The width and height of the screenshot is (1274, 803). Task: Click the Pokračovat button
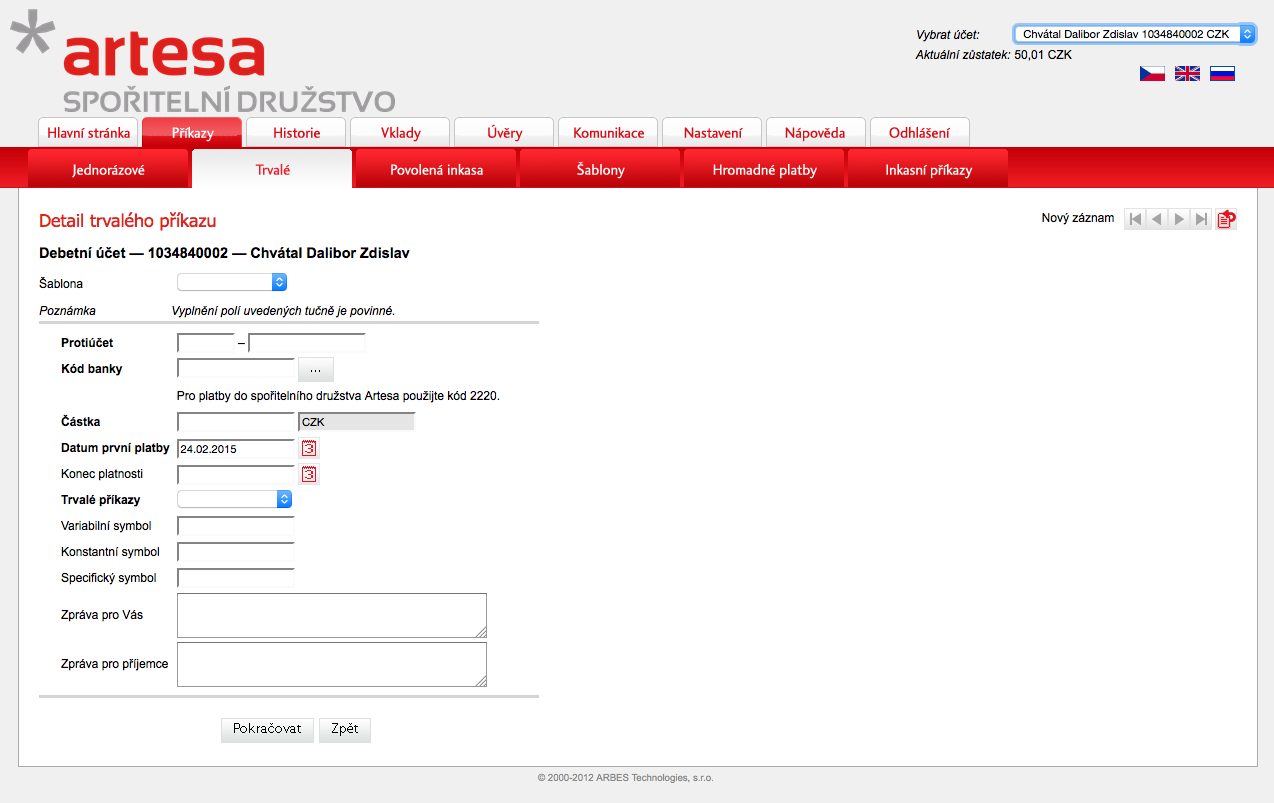[267, 729]
